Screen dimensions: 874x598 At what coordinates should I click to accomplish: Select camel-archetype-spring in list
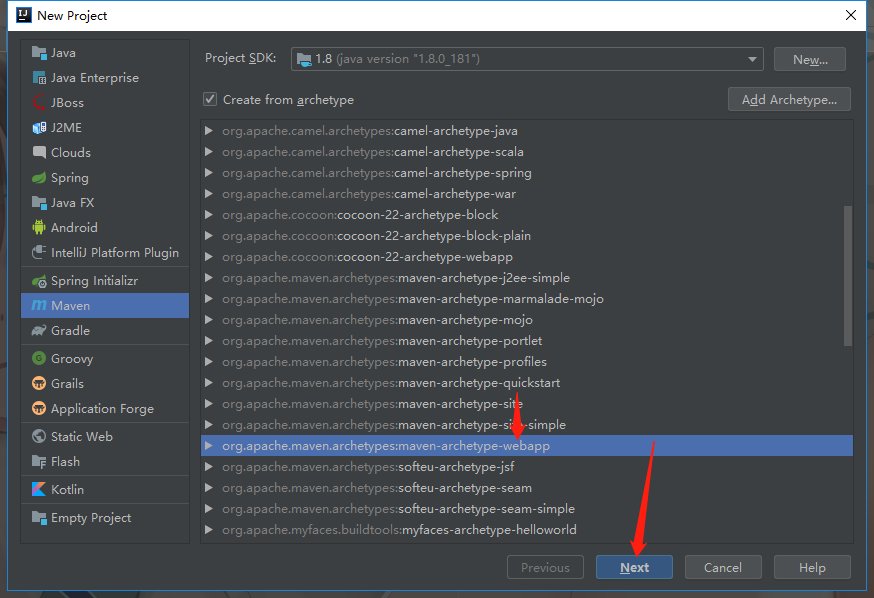tap(527, 173)
